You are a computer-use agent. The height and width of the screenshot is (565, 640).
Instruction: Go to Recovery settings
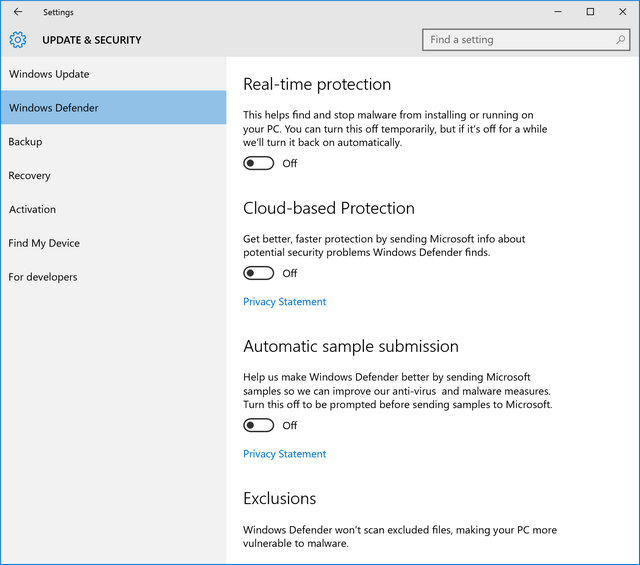click(x=113, y=175)
